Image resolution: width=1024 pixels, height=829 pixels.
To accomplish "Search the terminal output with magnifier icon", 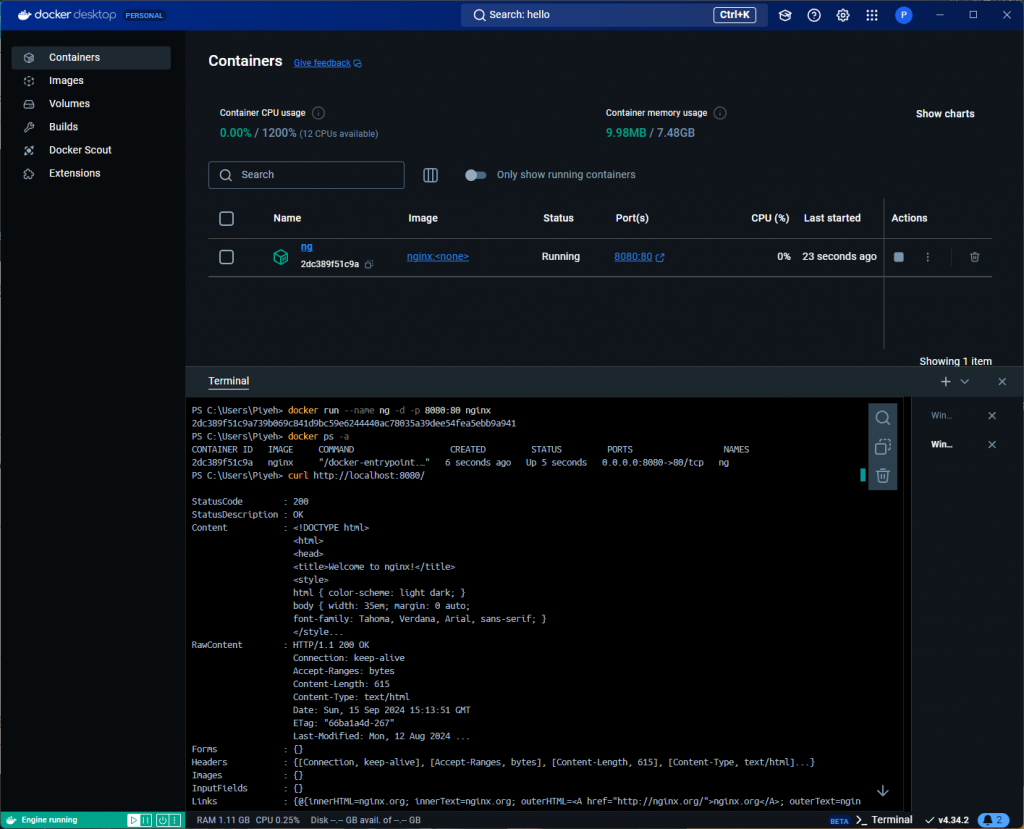I will click(882, 418).
